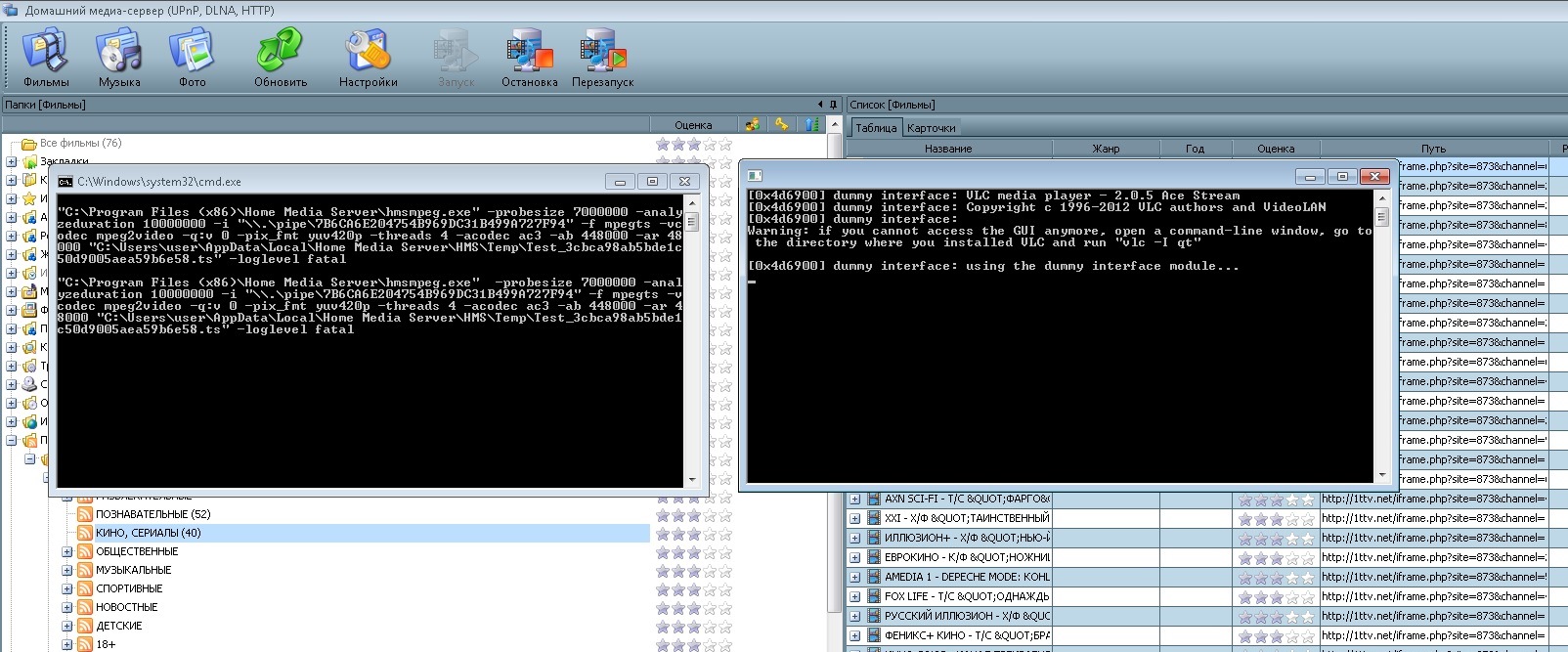Restart server using Перезапуск
The height and width of the screenshot is (652, 1568).
(x=602, y=57)
